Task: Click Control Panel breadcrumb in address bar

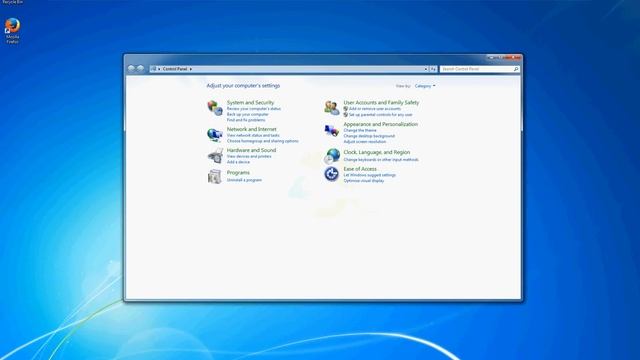Action: click(175, 69)
